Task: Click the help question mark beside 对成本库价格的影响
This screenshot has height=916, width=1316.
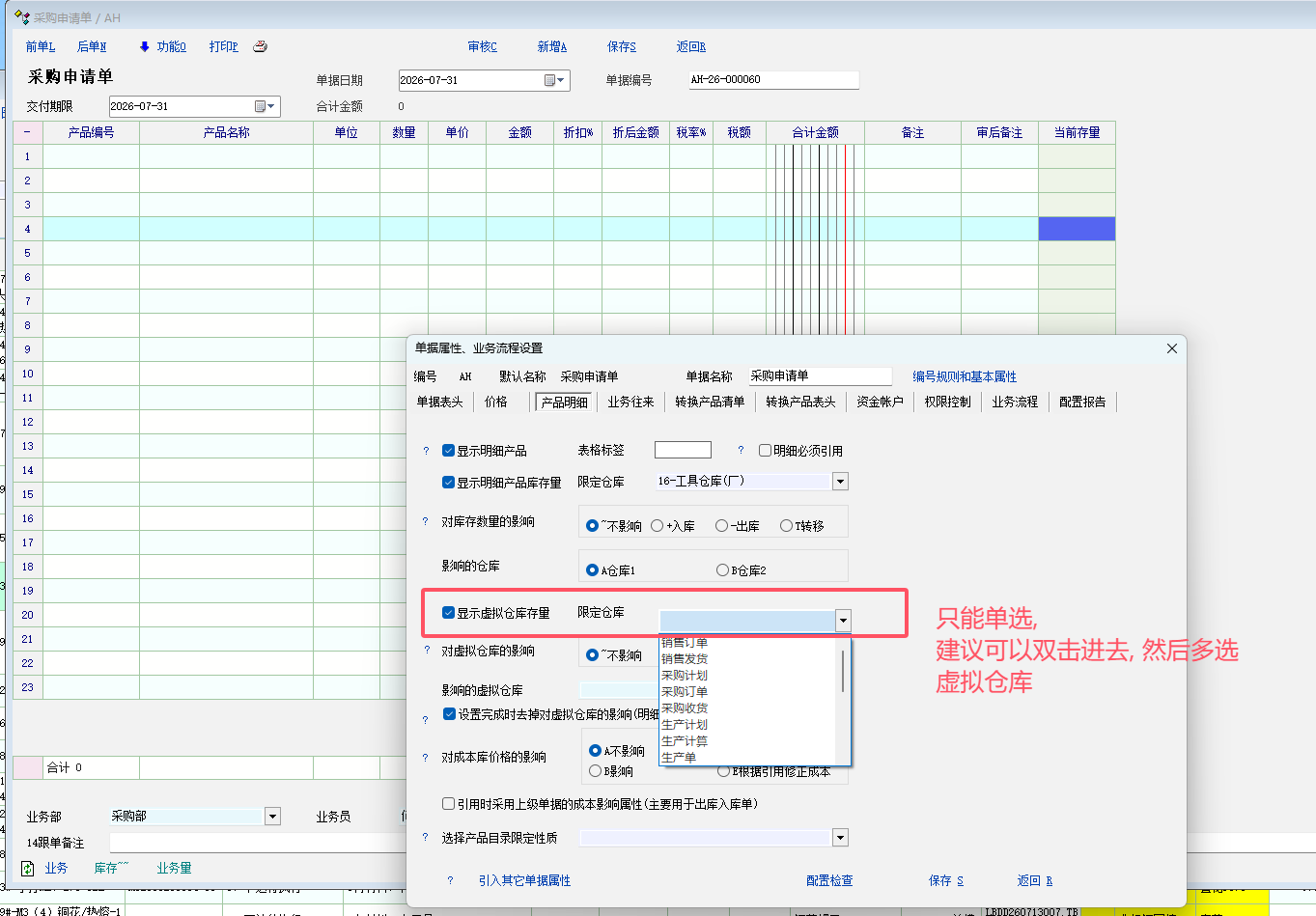Action: 426,758
